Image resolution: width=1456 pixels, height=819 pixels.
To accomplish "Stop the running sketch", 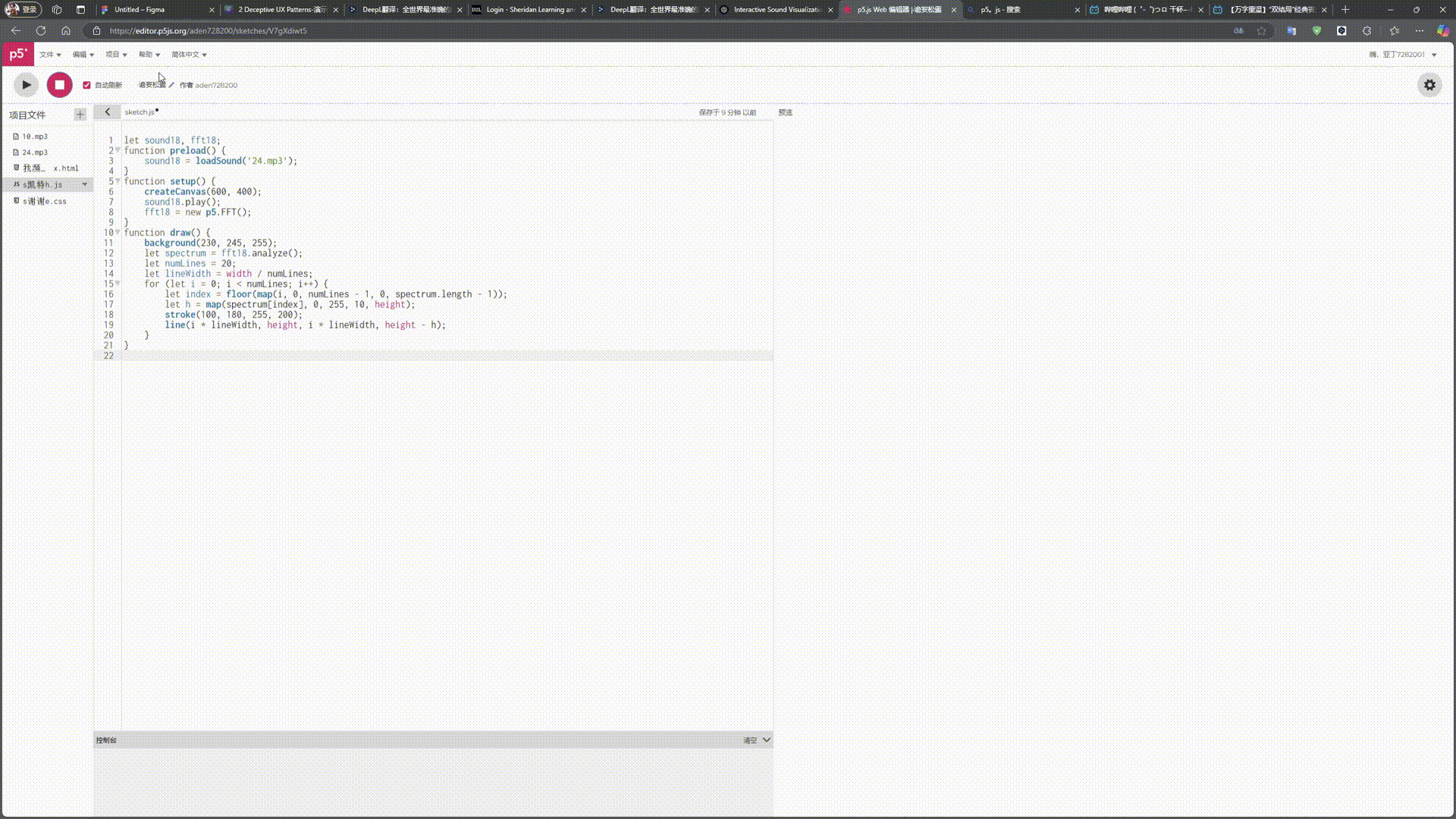I will tap(59, 85).
